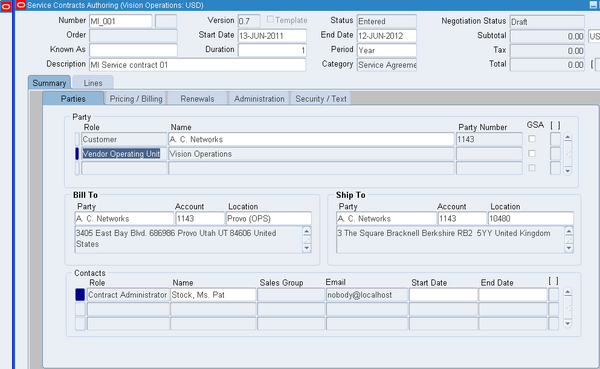Image resolution: width=600 pixels, height=369 pixels.
Task: Click the Ship To Account field 1143
Action: point(462,219)
